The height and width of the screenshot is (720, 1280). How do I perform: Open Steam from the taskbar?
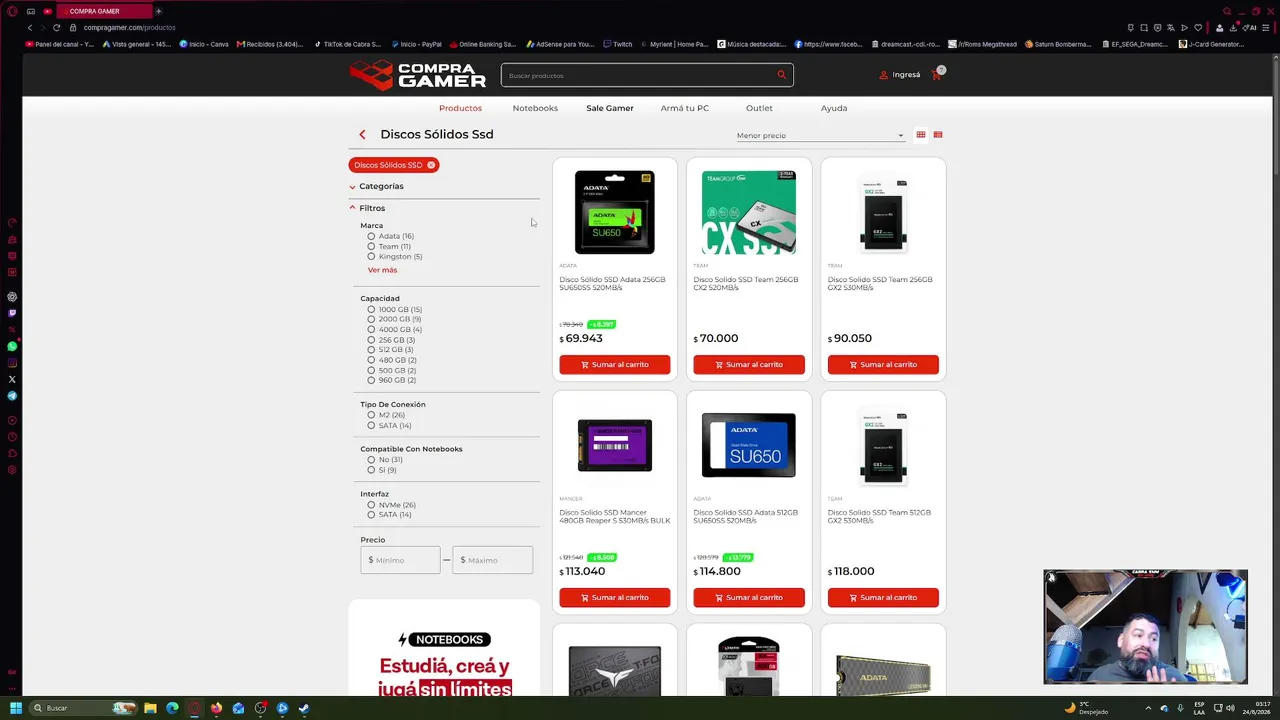304,708
